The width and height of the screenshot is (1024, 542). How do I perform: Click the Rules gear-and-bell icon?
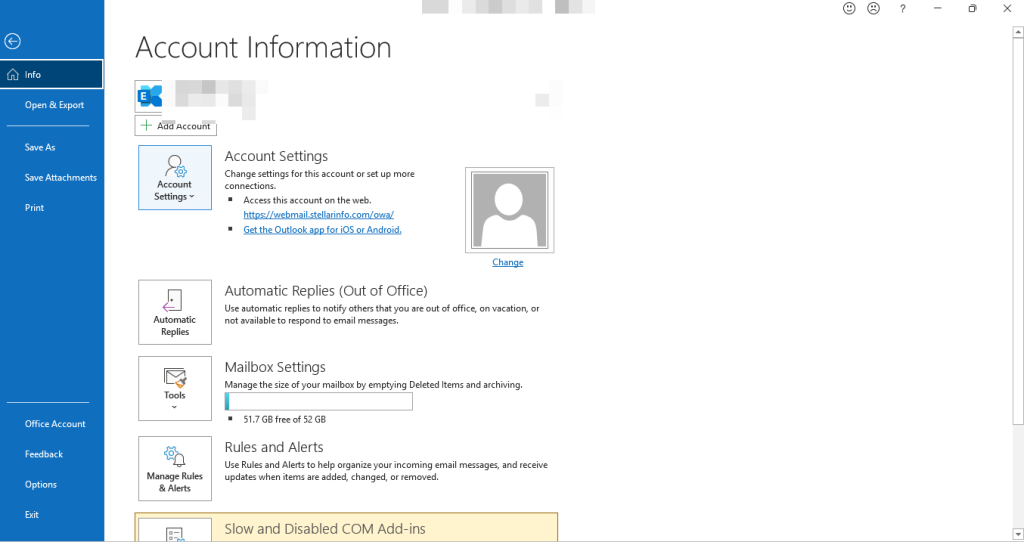[x=175, y=456]
